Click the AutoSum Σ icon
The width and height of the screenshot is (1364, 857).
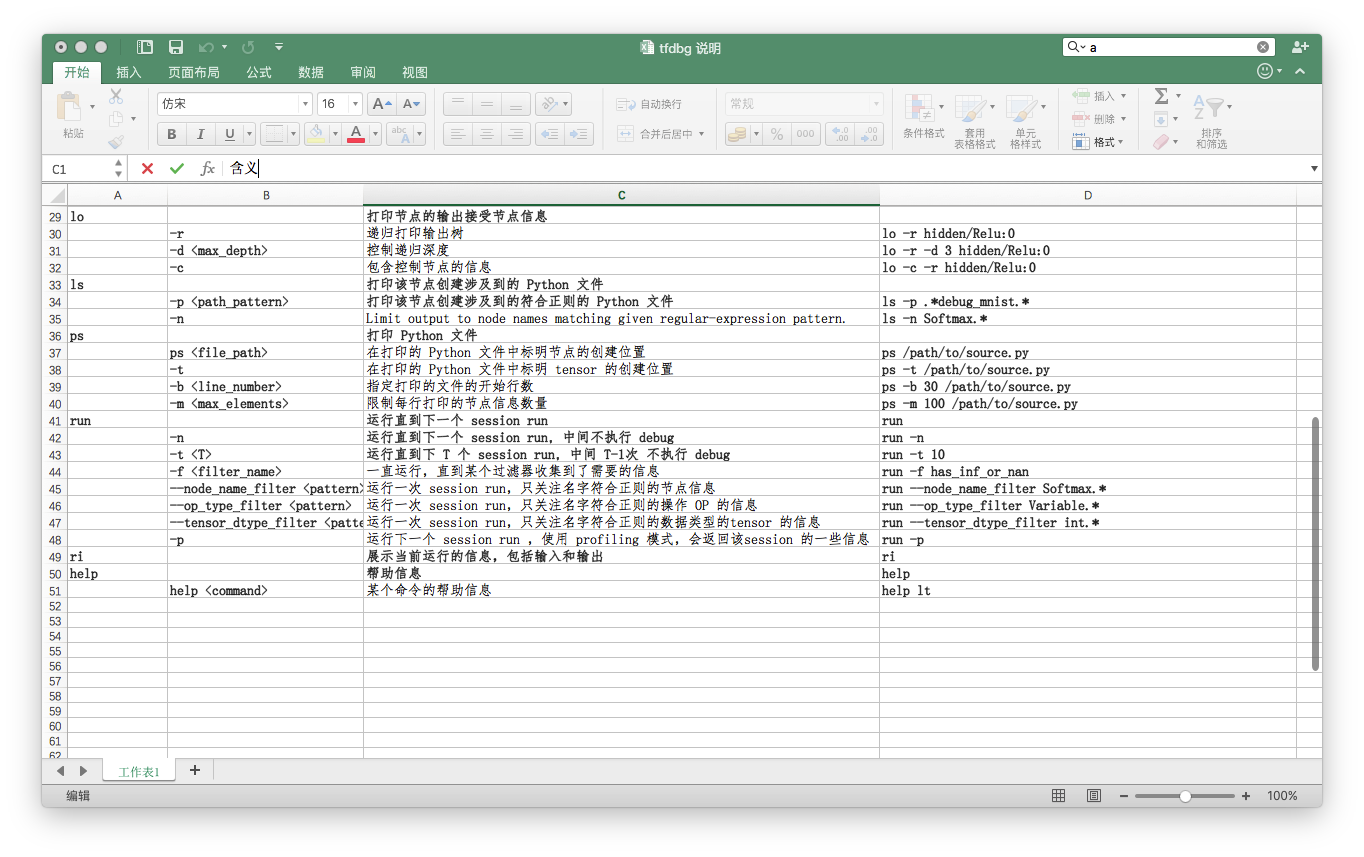pos(1159,96)
